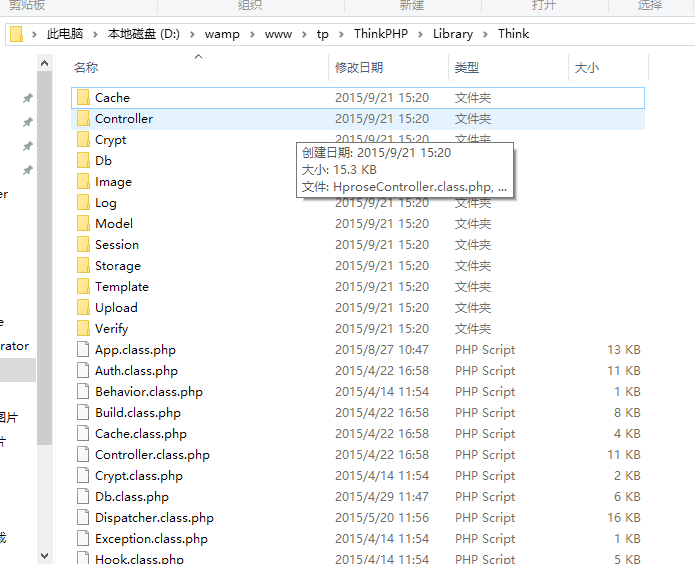Select the Verify folder icon
This screenshot has width=695, height=581.
pos(83,328)
